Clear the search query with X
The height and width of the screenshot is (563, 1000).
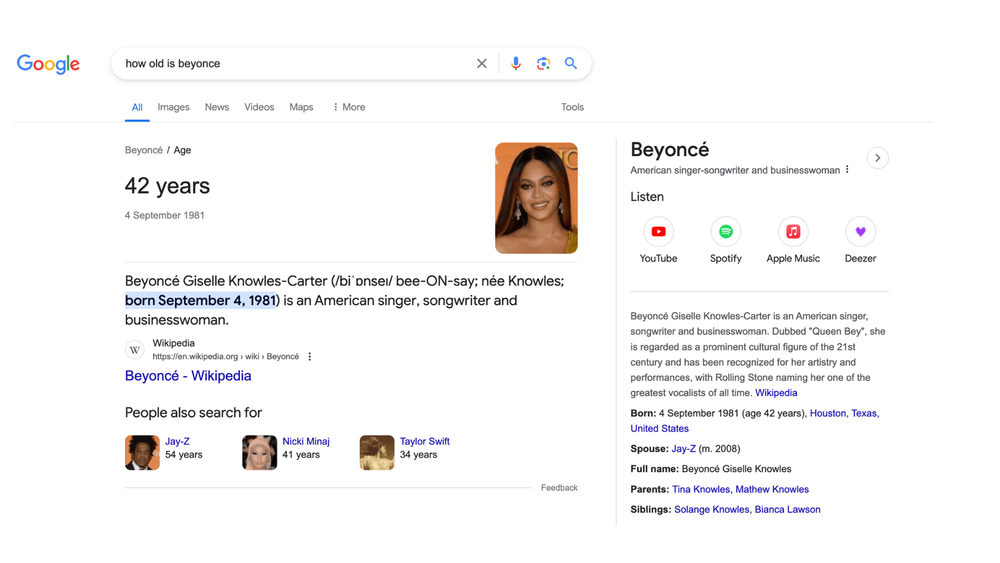[482, 63]
